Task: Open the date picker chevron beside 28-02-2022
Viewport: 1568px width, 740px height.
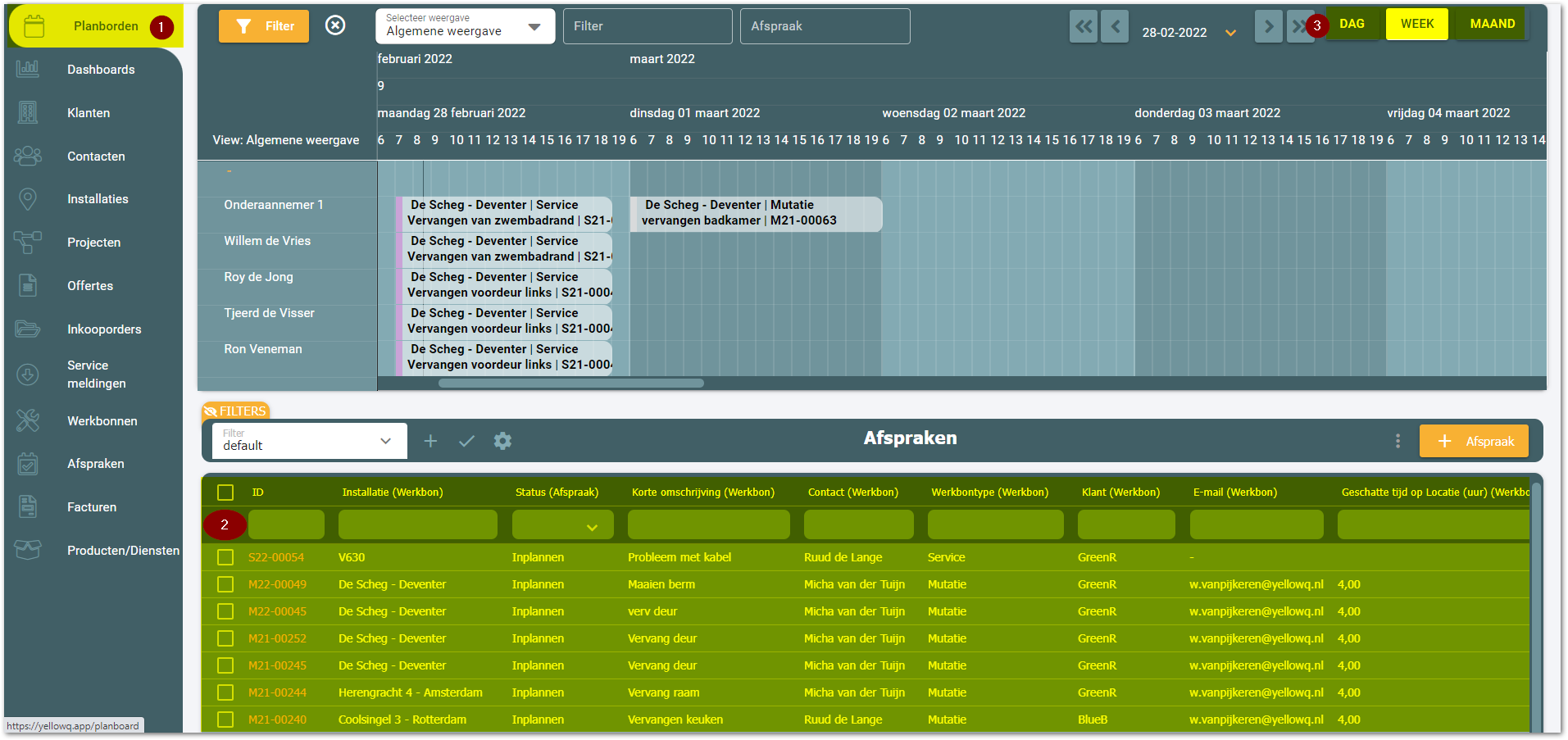Action: (x=1230, y=33)
